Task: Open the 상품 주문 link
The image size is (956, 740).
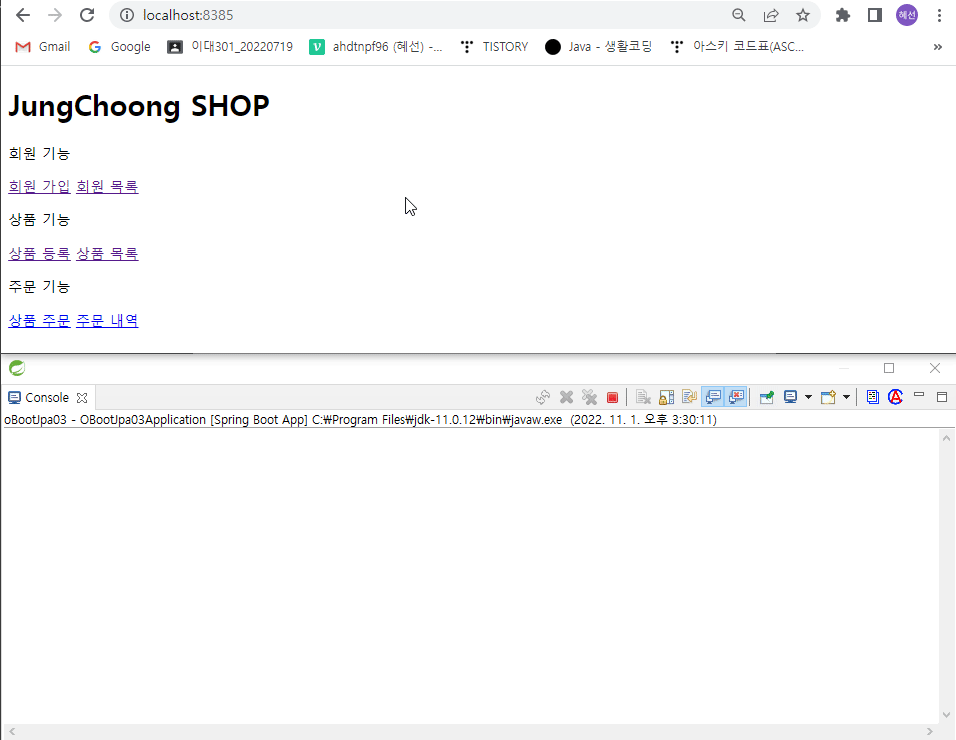Action: click(39, 321)
